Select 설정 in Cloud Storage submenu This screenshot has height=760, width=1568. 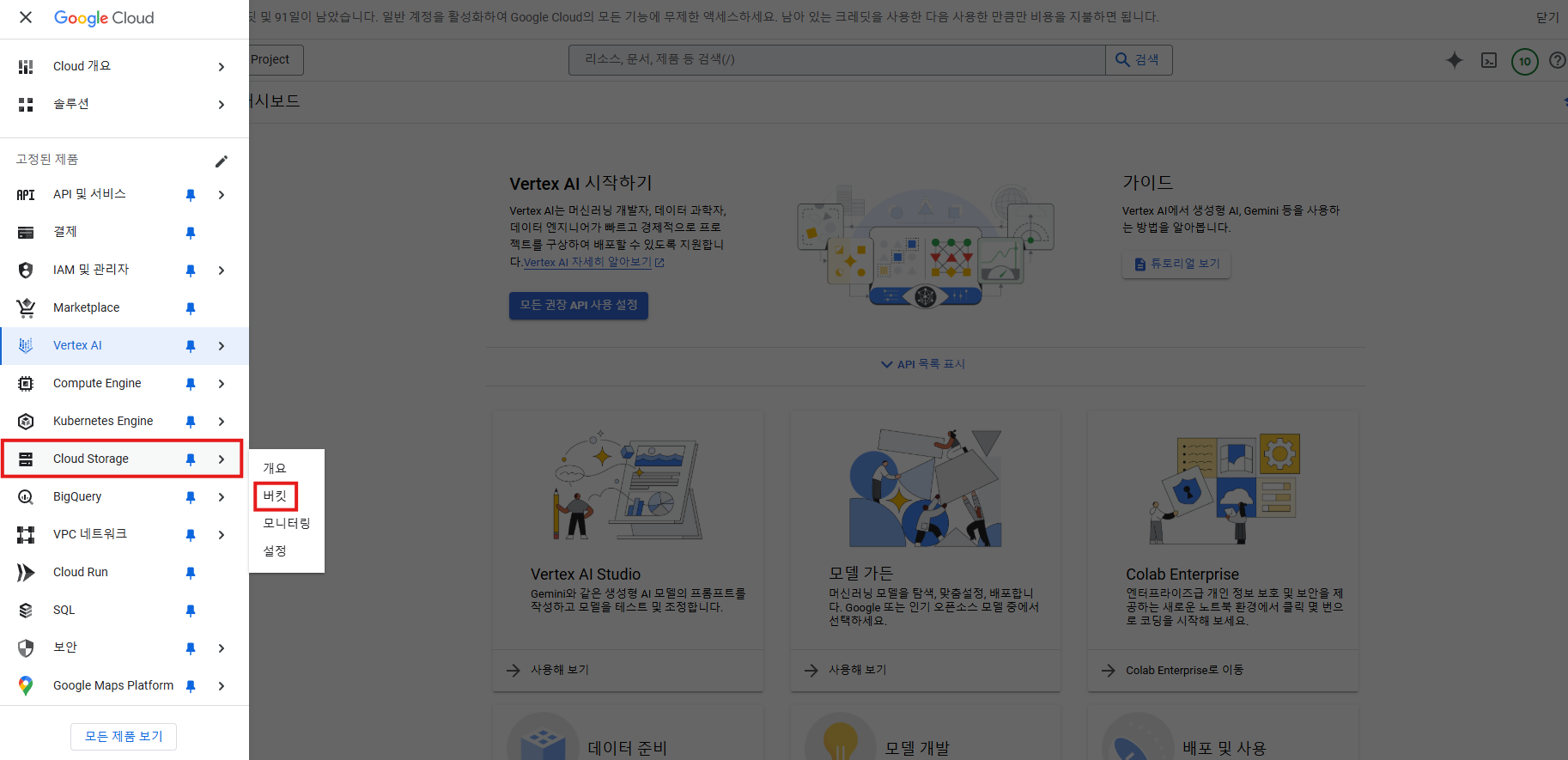(x=275, y=550)
